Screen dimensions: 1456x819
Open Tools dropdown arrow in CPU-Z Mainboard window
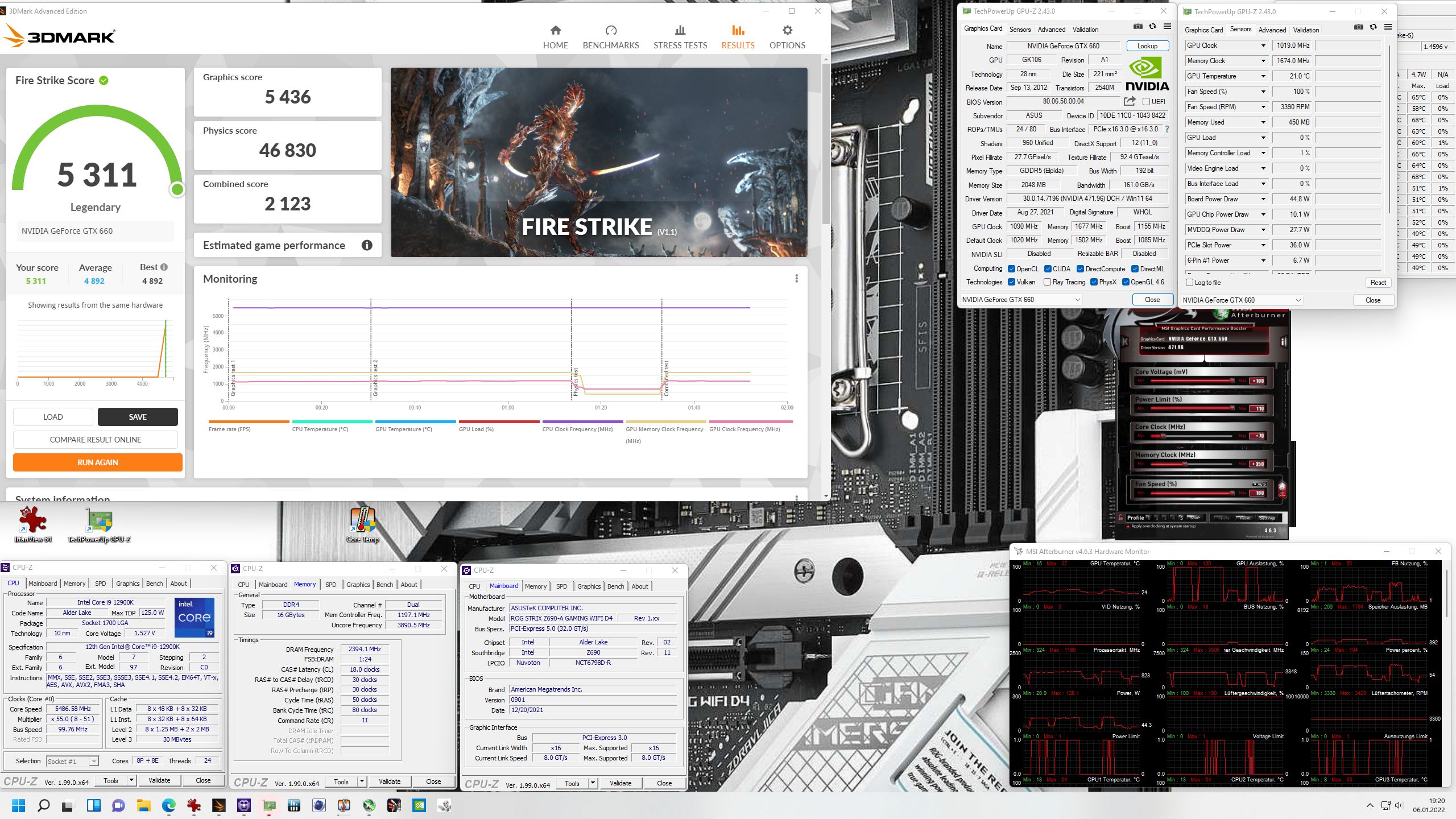(x=593, y=783)
